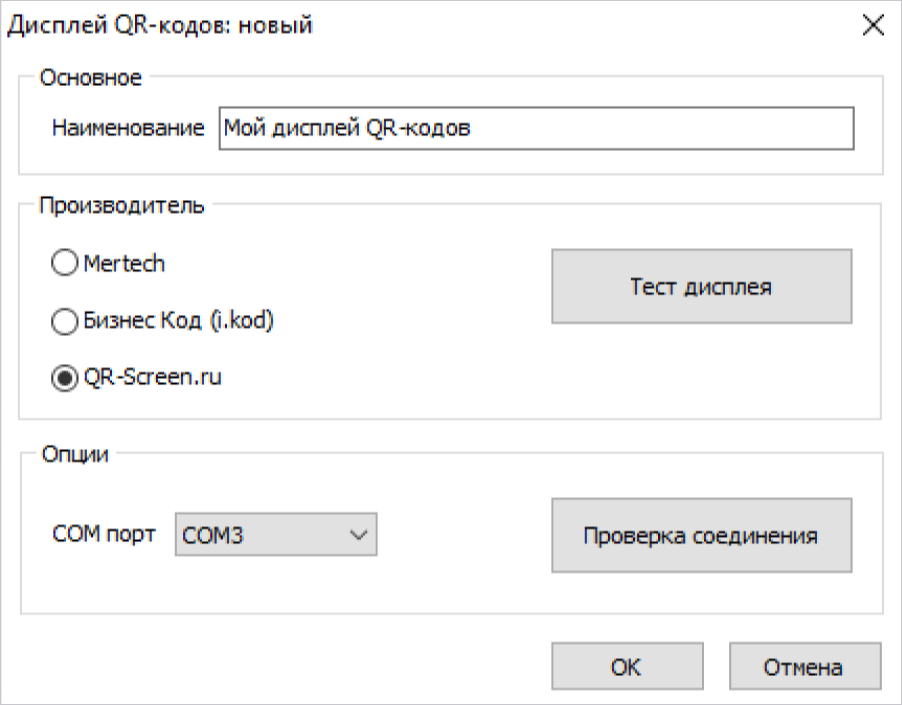Click the Бизнес Код (i.kod) label text

pos(178,320)
